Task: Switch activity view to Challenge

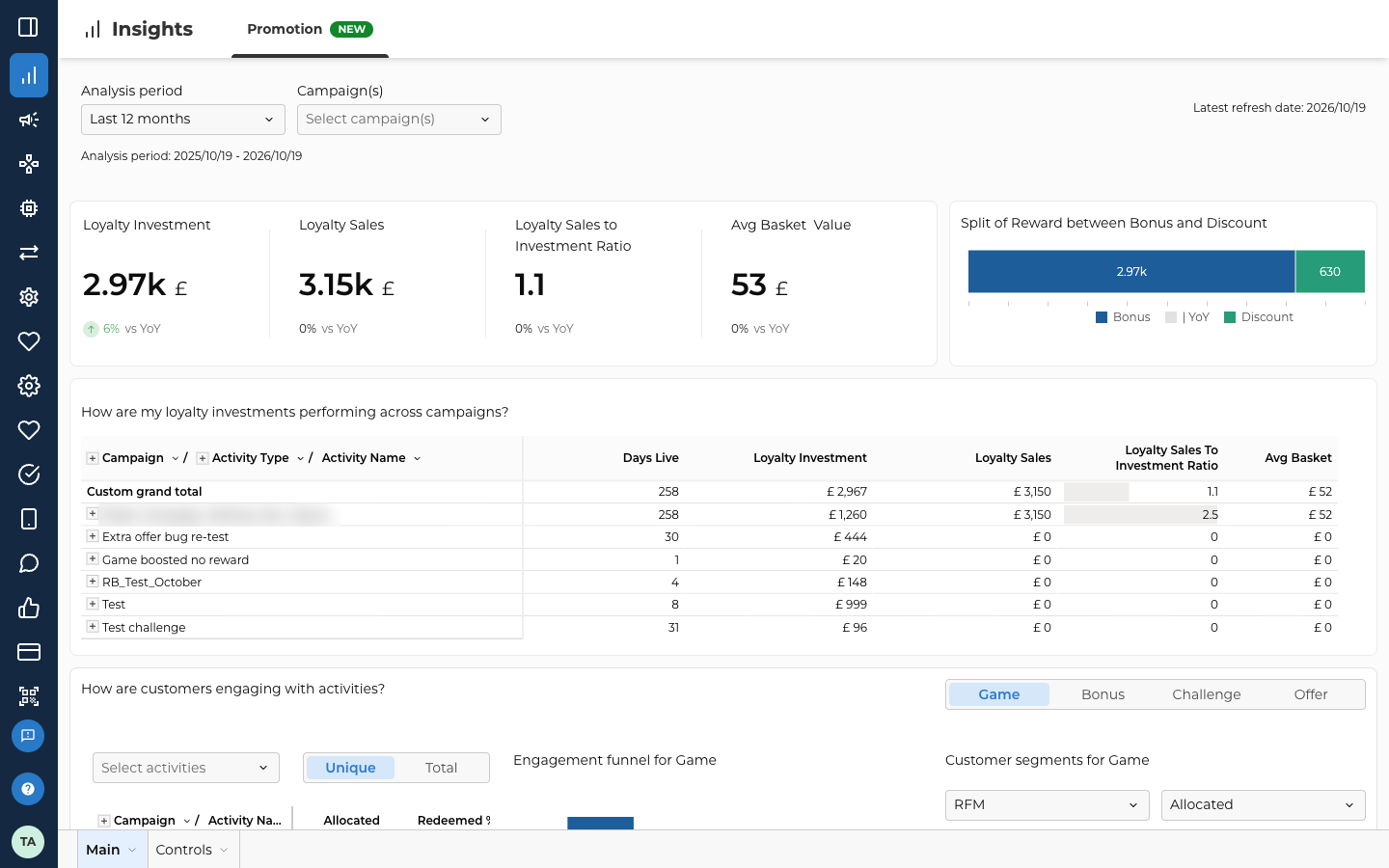Action: click(x=1207, y=694)
